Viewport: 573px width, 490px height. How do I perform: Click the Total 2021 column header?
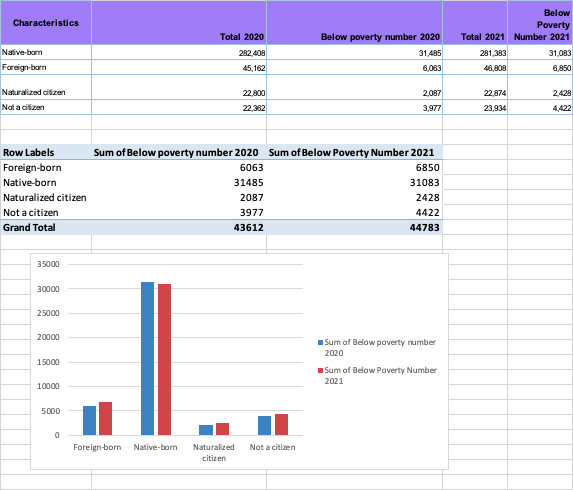[x=475, y=23]
